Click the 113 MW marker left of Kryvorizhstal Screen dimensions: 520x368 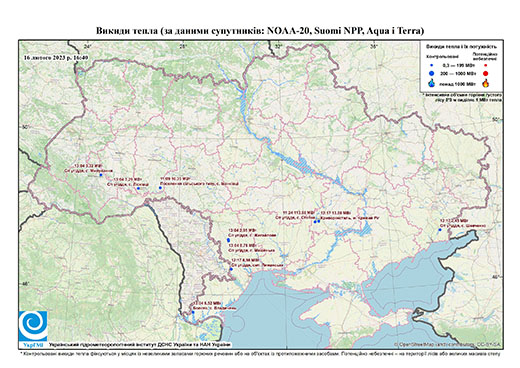[315, 222]
